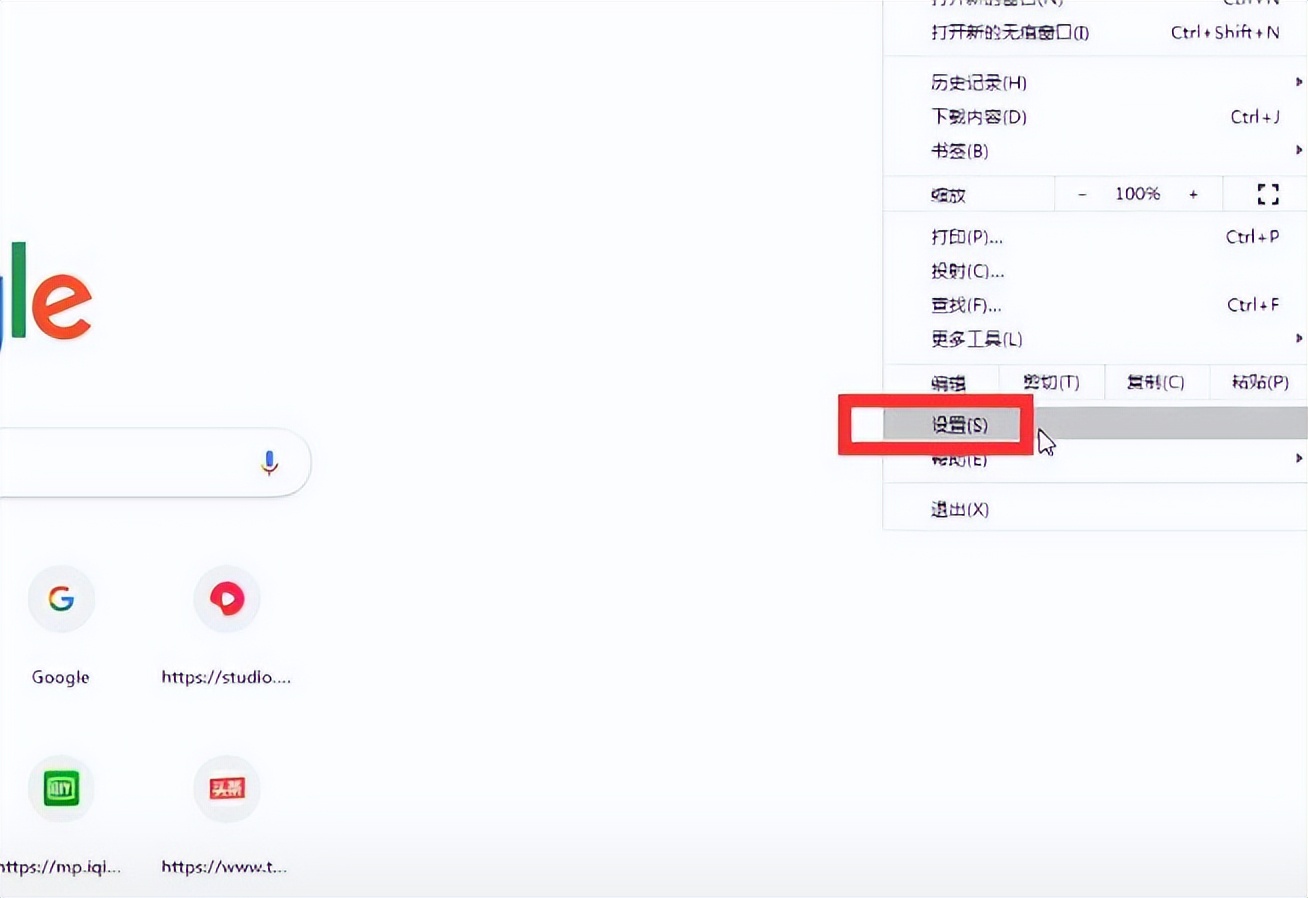Viewport: 1308px width, 898px height.
Task: Open 查找 to find on page
Action: pyautogui.click(x=966, y=304)
